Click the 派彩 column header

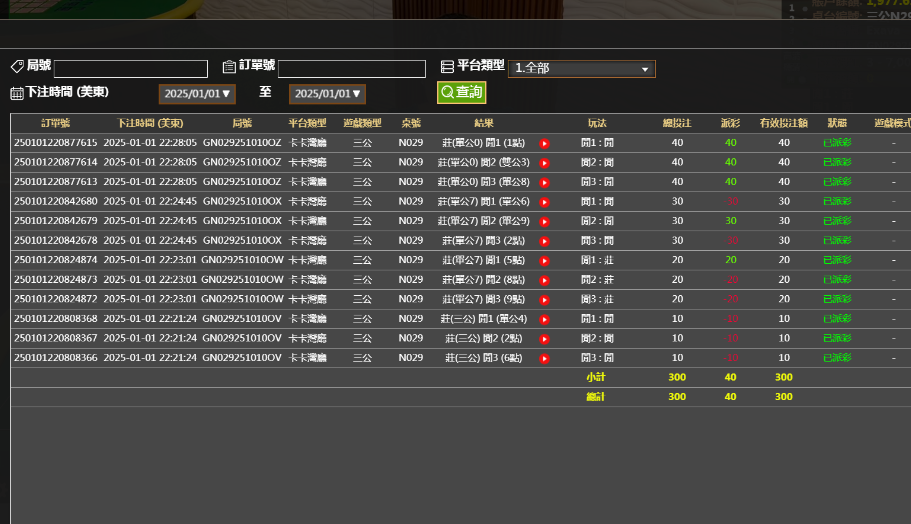coord(730,123)
